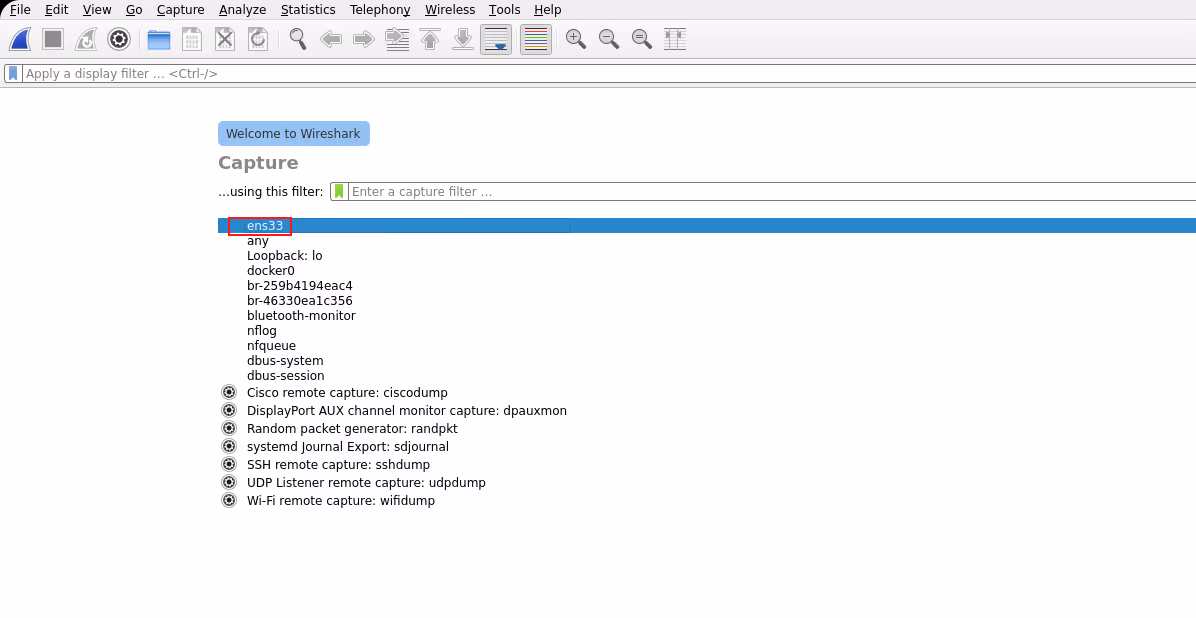Click the Reload this capture file icon
The width and height of the screenshot is (1196, 618).
[258, 39]
